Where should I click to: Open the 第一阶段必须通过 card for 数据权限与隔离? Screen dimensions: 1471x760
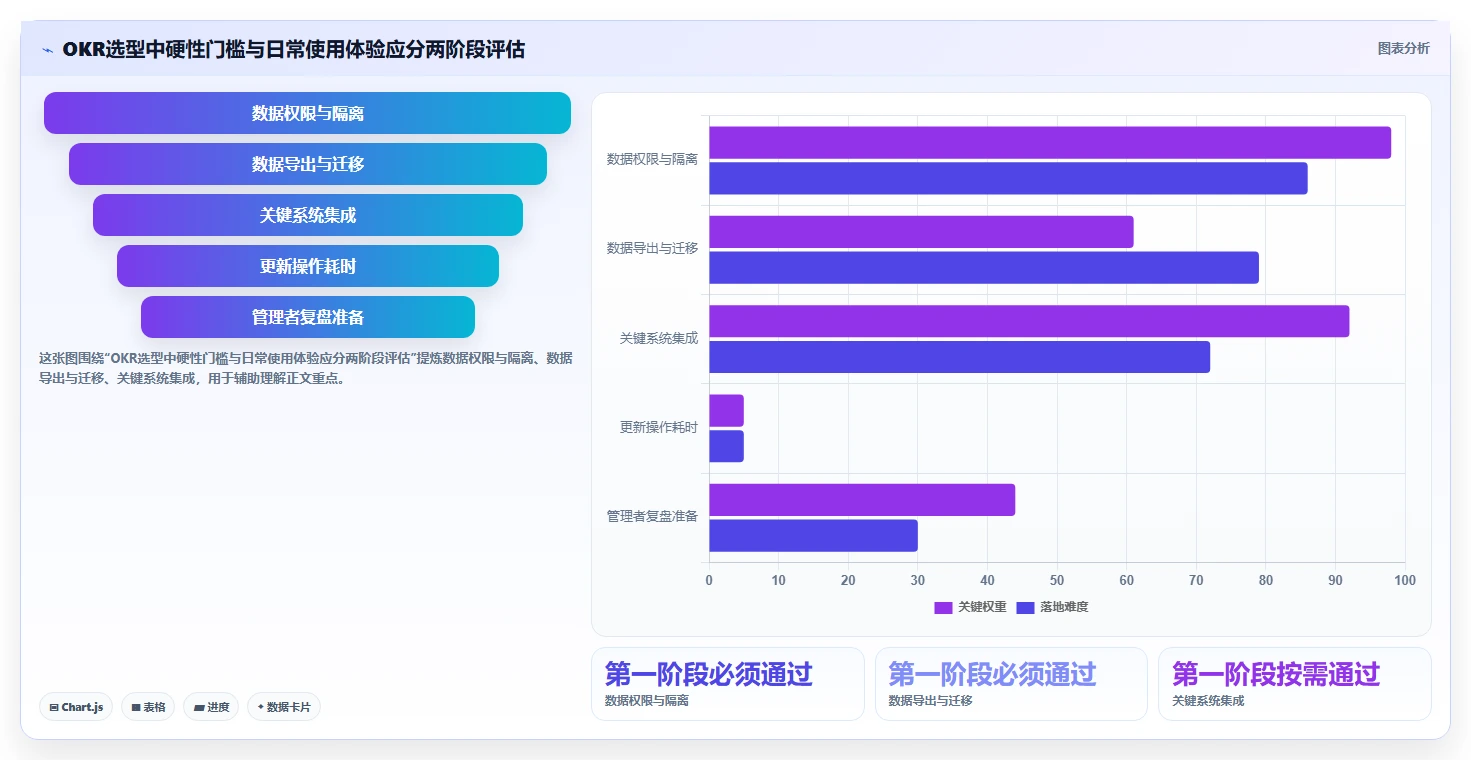728,684
